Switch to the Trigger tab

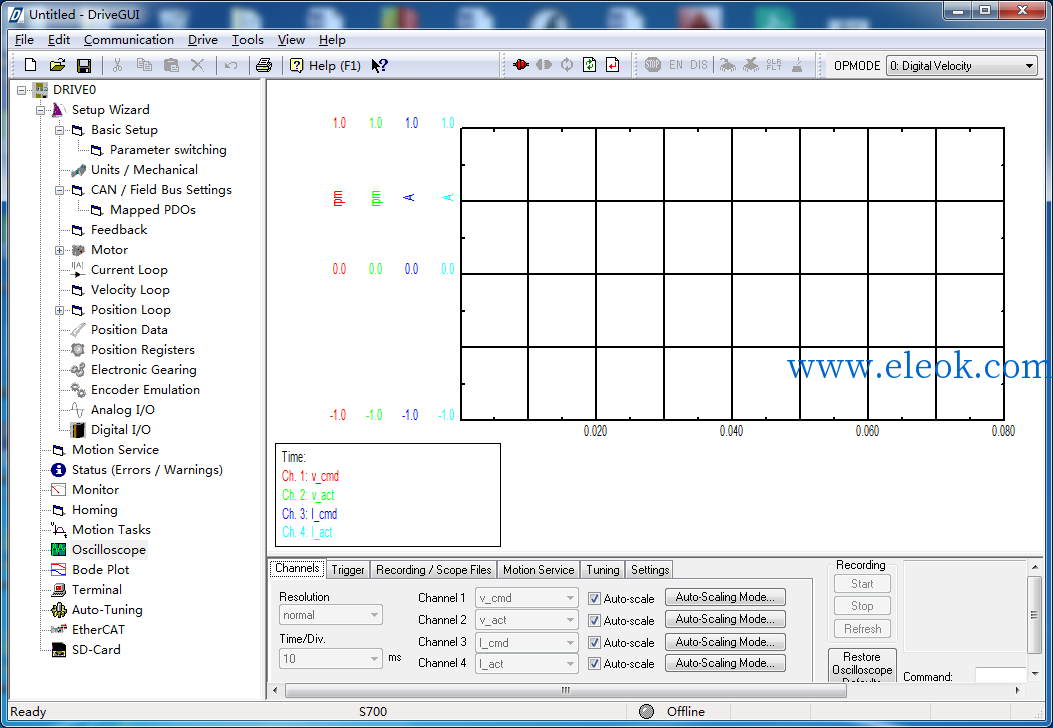point(348,570)
